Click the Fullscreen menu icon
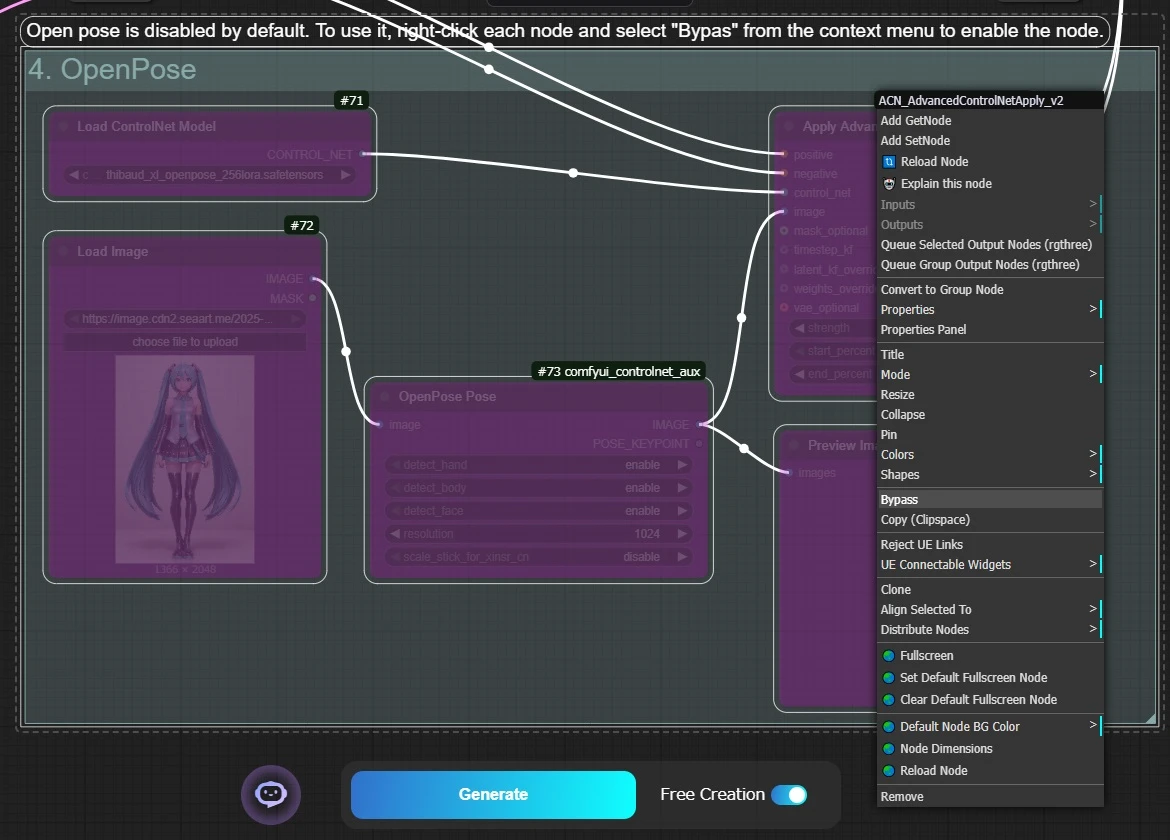The image size is (1170, 840). [x=888, y=656]
